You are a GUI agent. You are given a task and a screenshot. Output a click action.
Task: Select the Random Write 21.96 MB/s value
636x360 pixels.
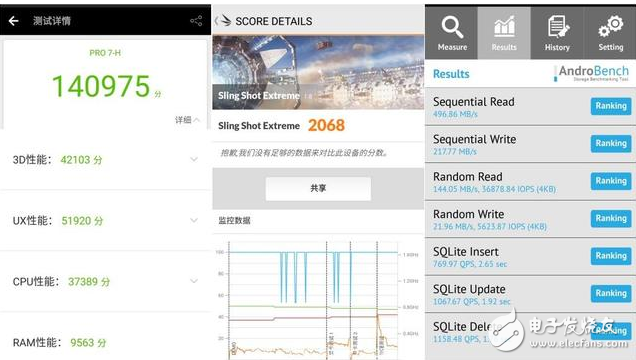(490, 227)
